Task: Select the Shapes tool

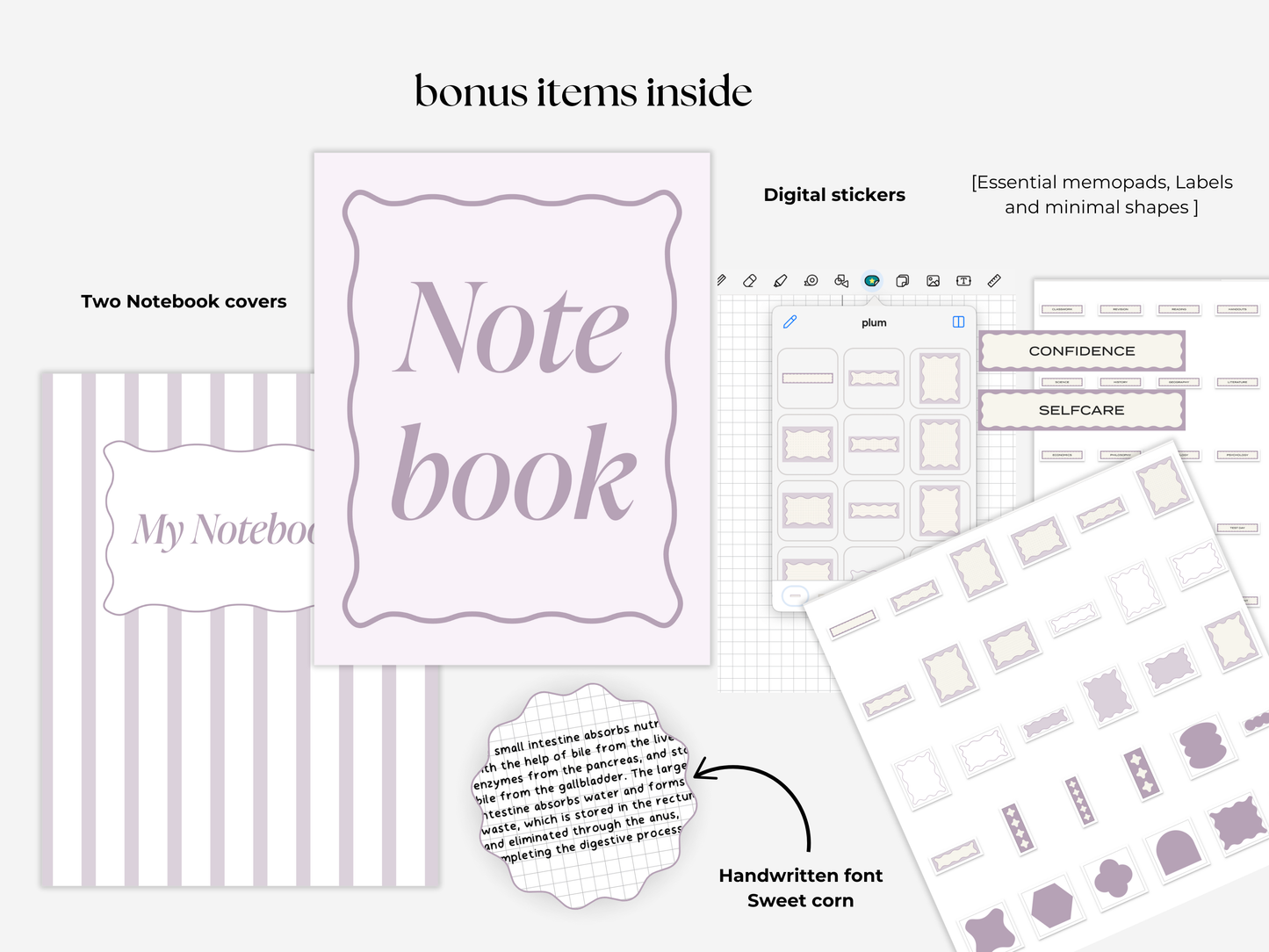Action: [x=841, y=281]
